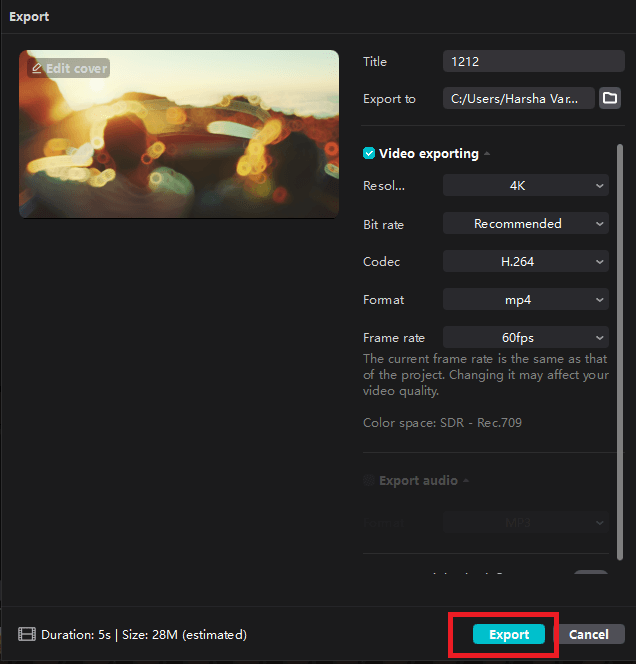Click the Video exporting heading text

click(x=429, y=153)
